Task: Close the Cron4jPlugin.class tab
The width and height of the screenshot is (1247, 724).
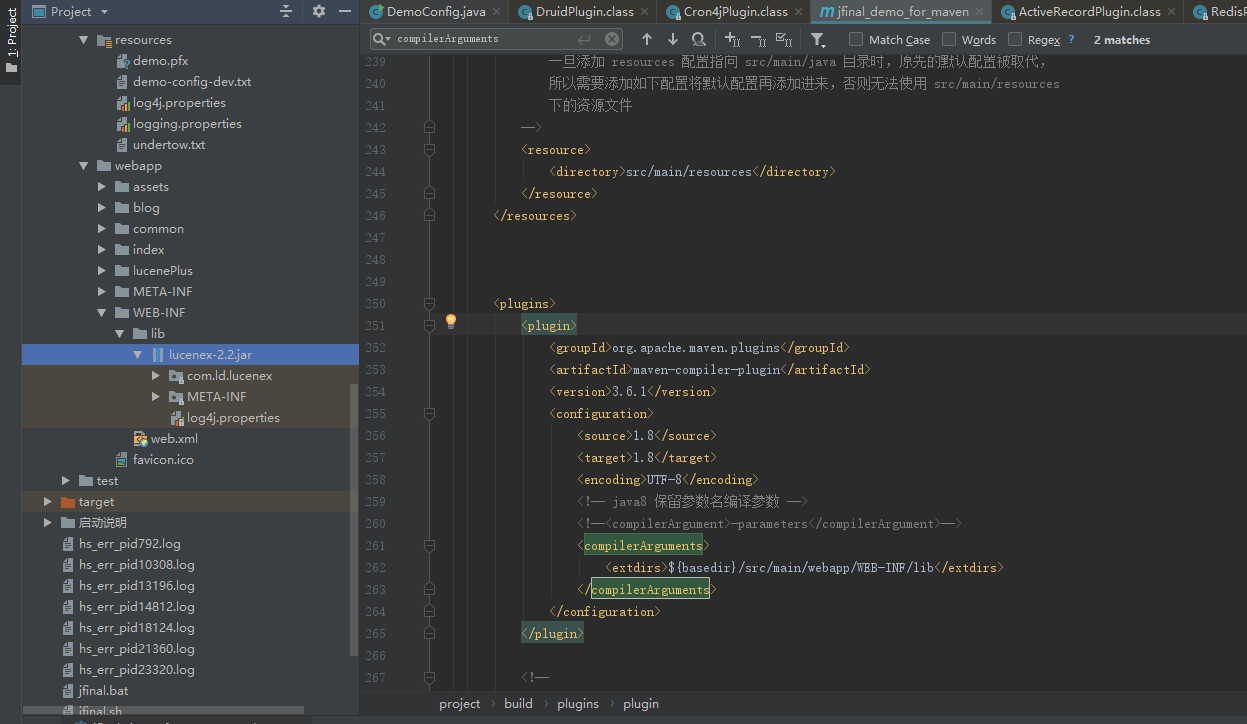Action: click(x=799, y=12)
